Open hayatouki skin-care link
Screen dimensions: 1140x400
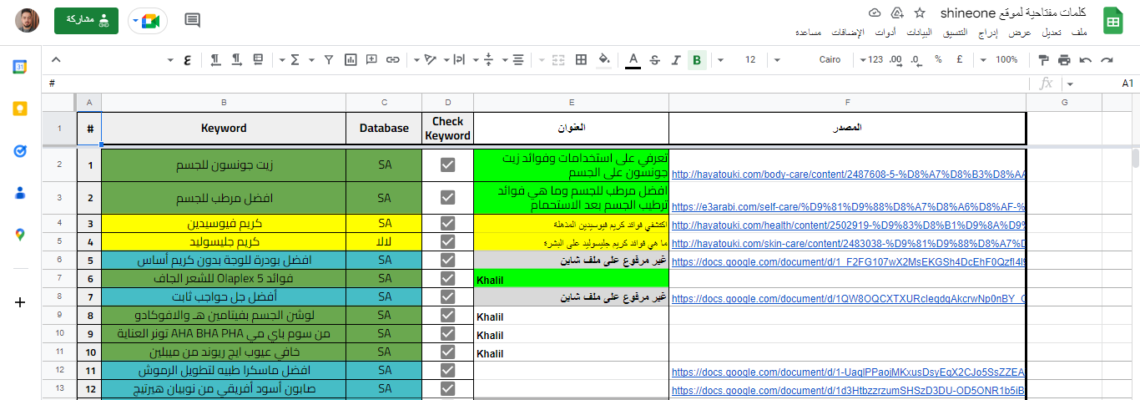click(848, 242)
